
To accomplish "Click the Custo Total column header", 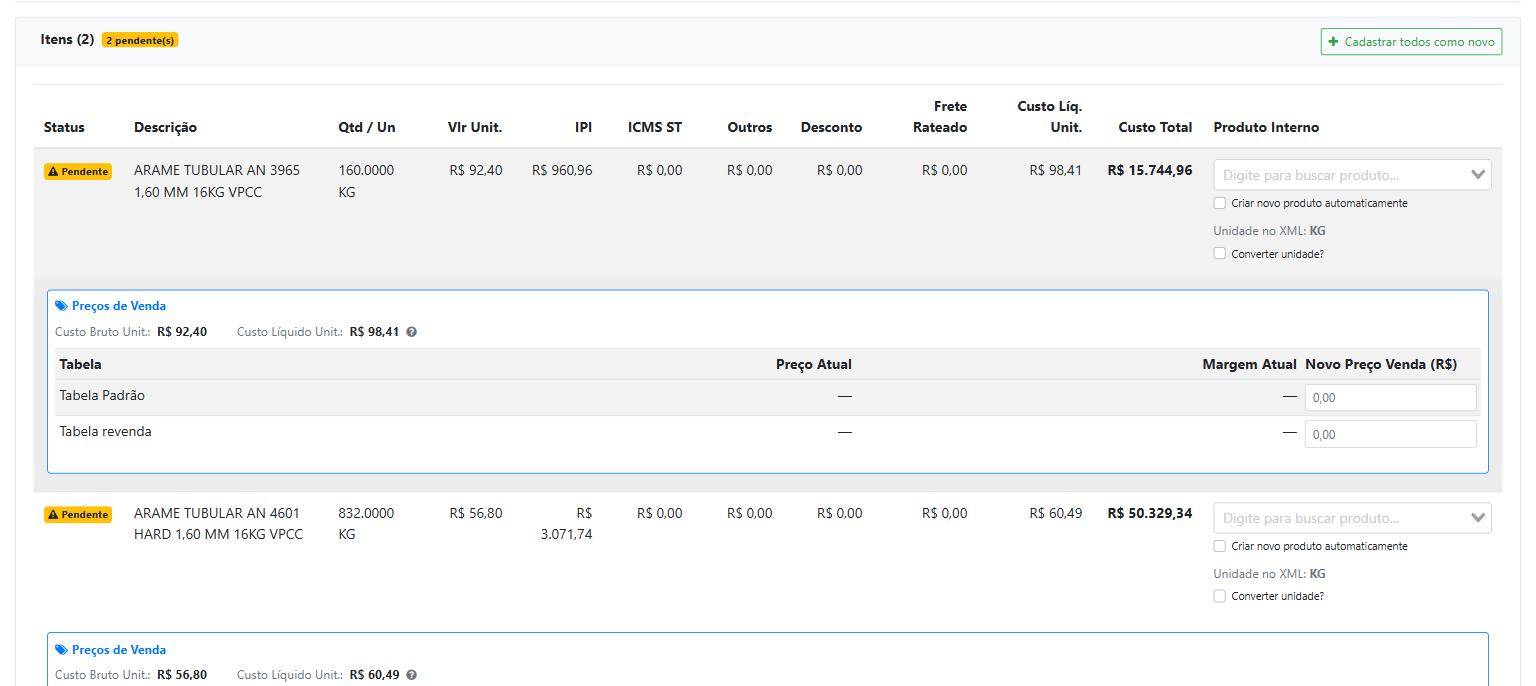I will click(x=1155, y=127).
